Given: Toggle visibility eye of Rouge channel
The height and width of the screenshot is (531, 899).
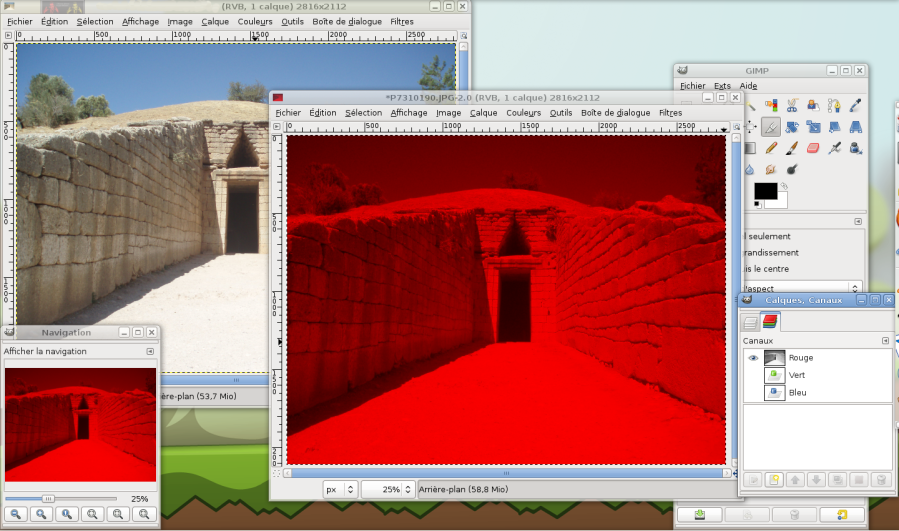Looking at the screenshot, I should click(753, 357).
